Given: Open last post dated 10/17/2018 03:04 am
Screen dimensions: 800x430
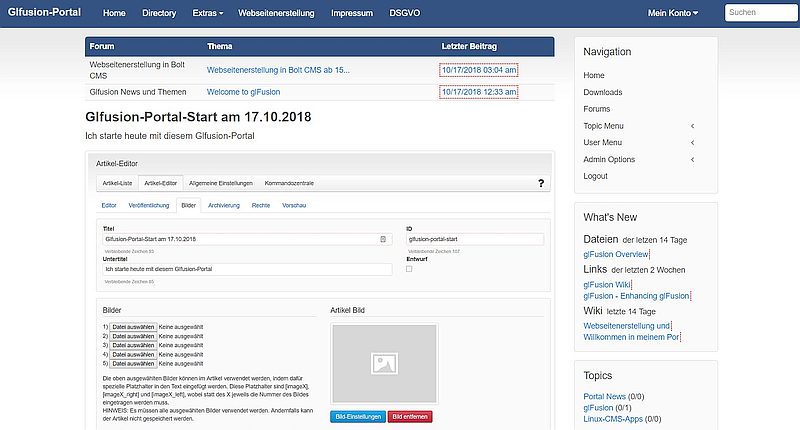Looking at the screenshot, I should tap(479, 70).
